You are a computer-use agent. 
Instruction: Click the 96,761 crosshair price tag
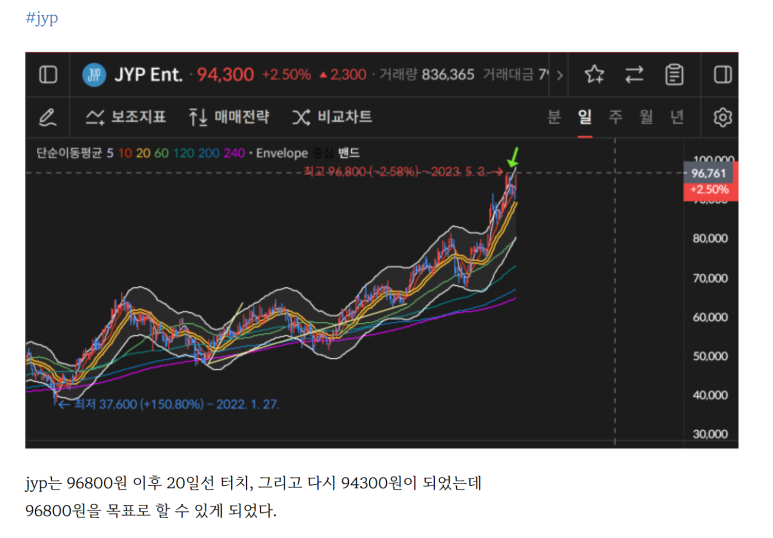click(708, 174)
